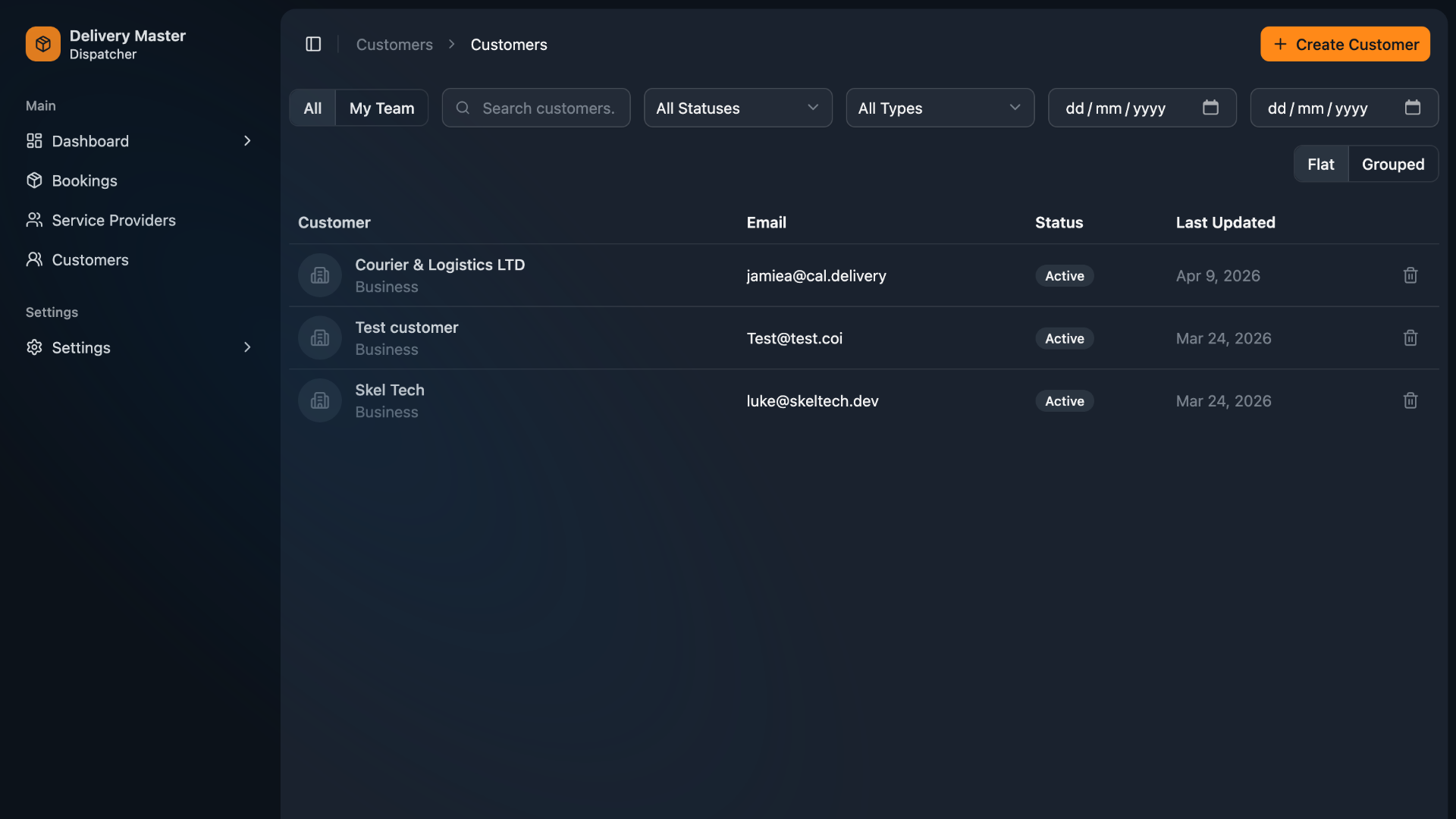Click the Customers icon in the sidebar
The width and height of the screenshot is (1456, 819).
point(33,259)
